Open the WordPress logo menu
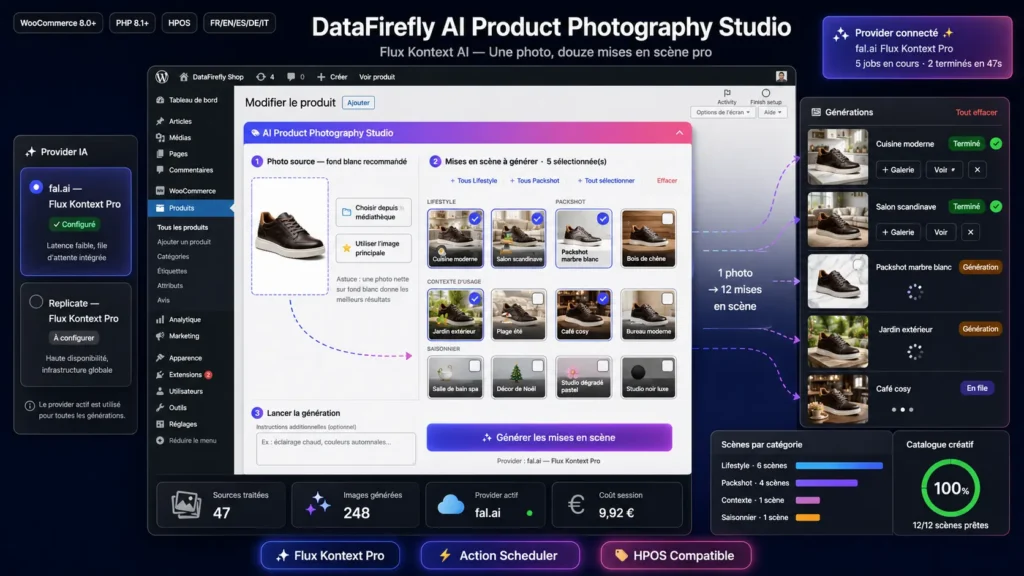This screenshot has height=576, width=1024. (162, 76)
